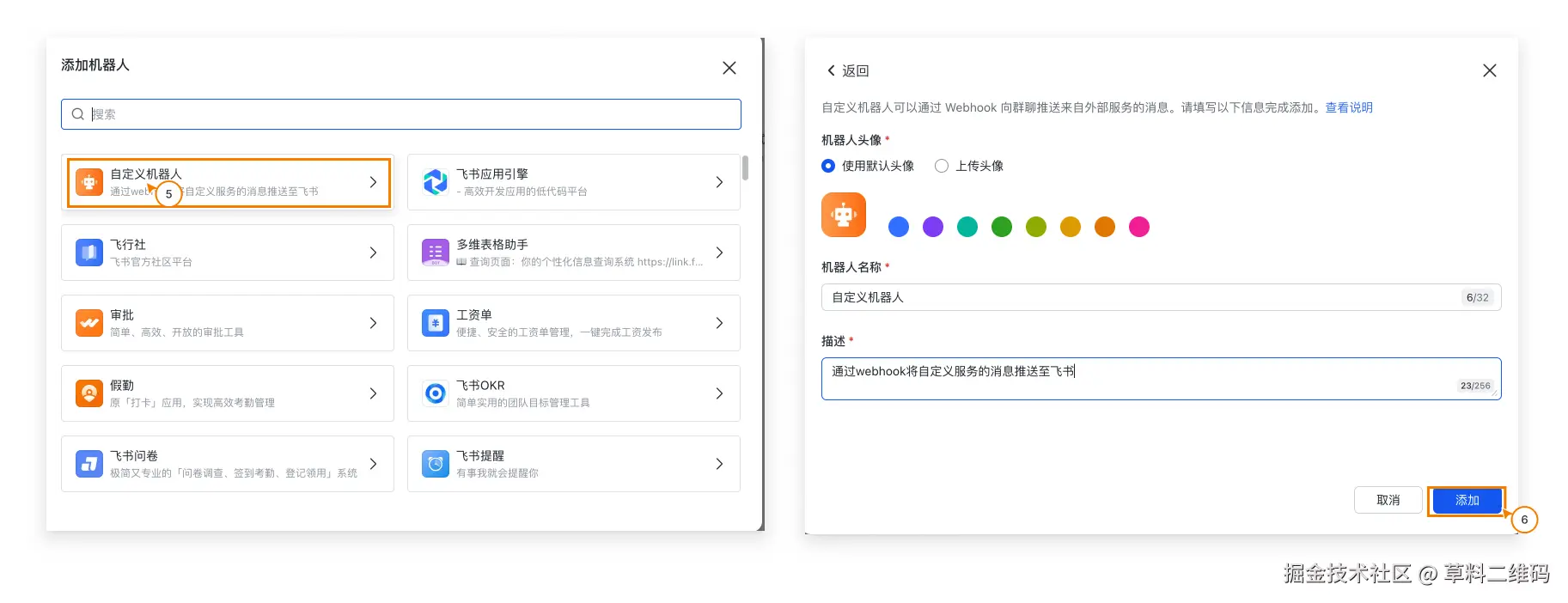Expand 工资单 entry chevron

[719, 323]
